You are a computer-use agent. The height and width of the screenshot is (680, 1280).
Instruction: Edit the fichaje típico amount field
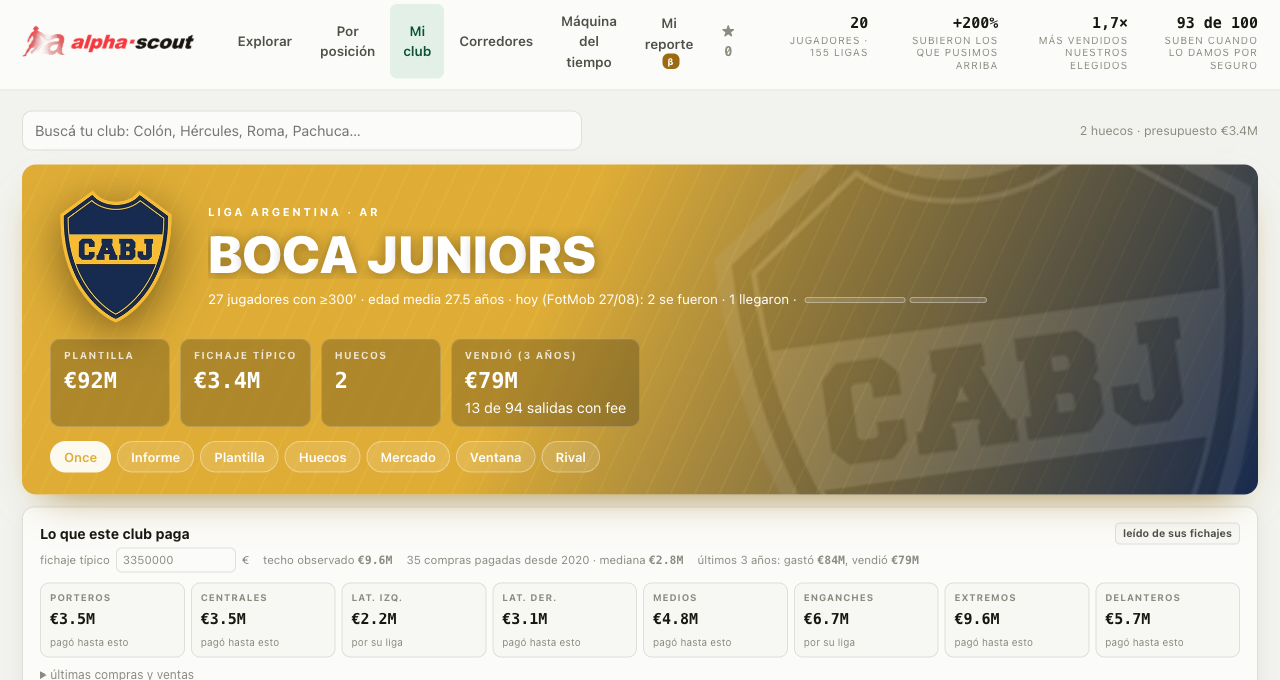click(176, 560)
